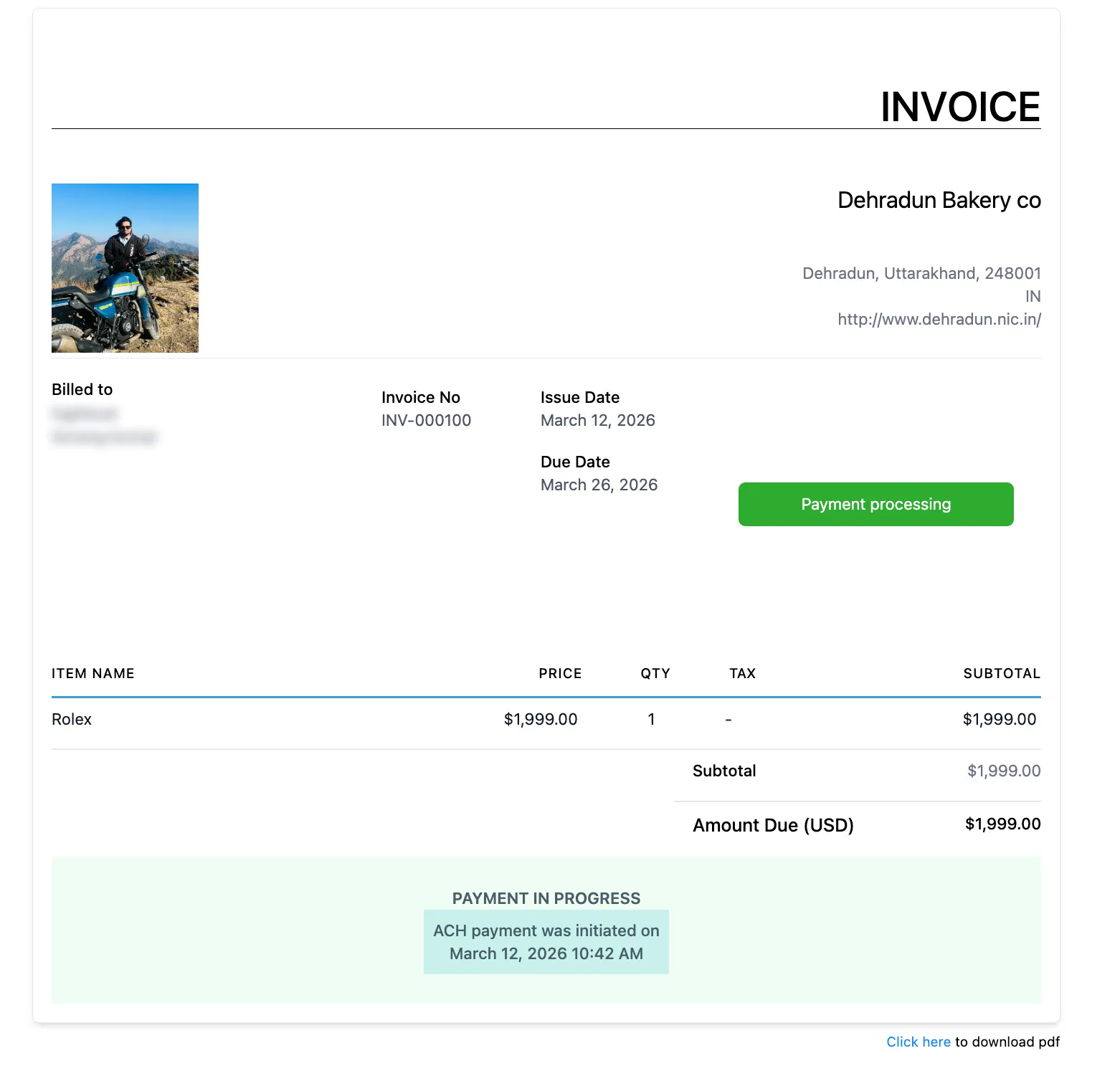
Task: Select the ACH payment initiated message
Action: (546, 941)
